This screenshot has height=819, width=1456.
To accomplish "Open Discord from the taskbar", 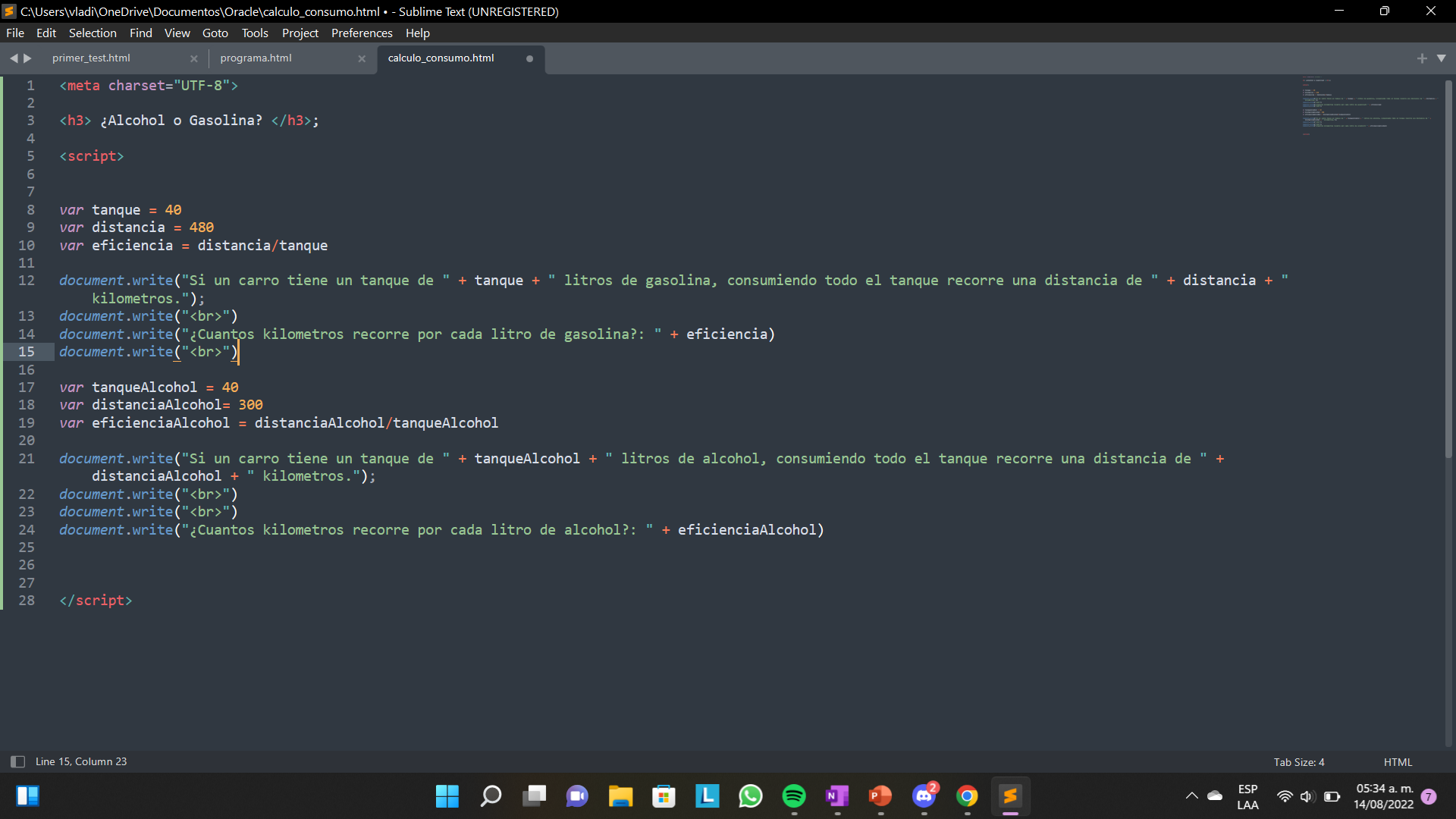I will click(924, 796).
